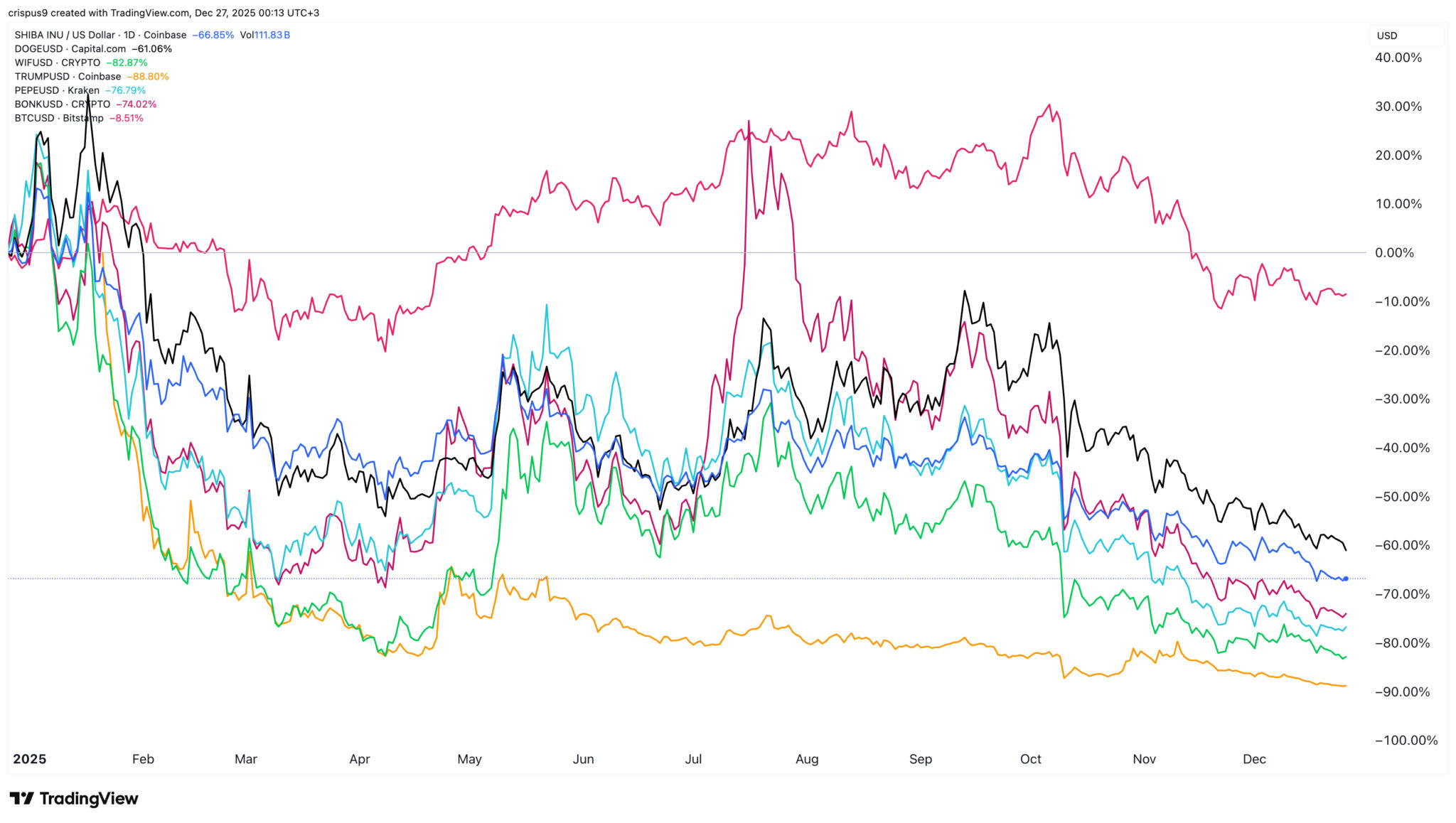1456x823 pixels.
Task: Click the BTCUSD −8.51% change value
Action: (x=126, y=118)
